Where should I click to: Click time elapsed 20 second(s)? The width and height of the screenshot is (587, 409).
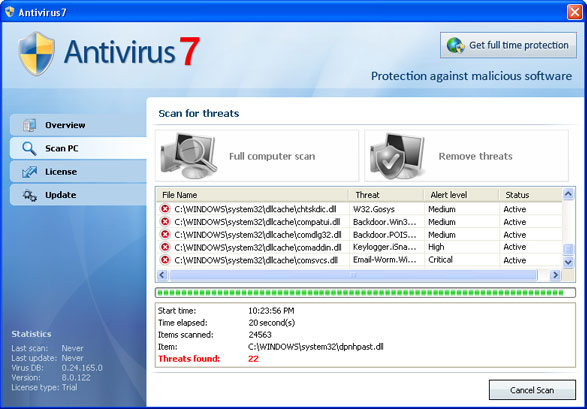click(x=271, y=323)
